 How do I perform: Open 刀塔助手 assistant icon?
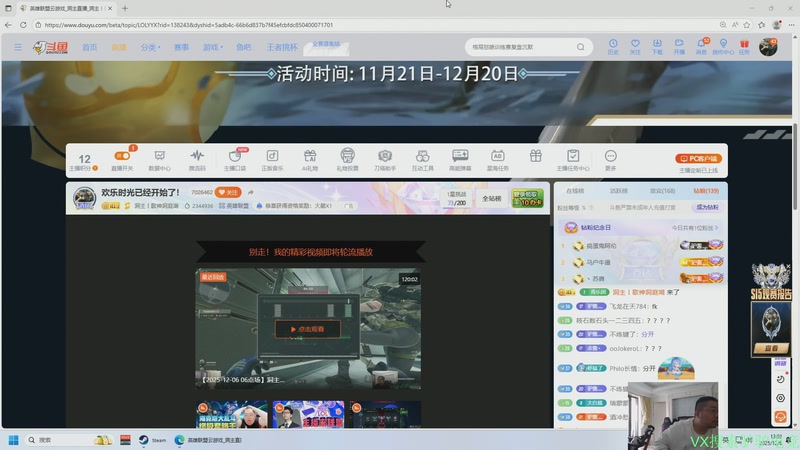385,160
